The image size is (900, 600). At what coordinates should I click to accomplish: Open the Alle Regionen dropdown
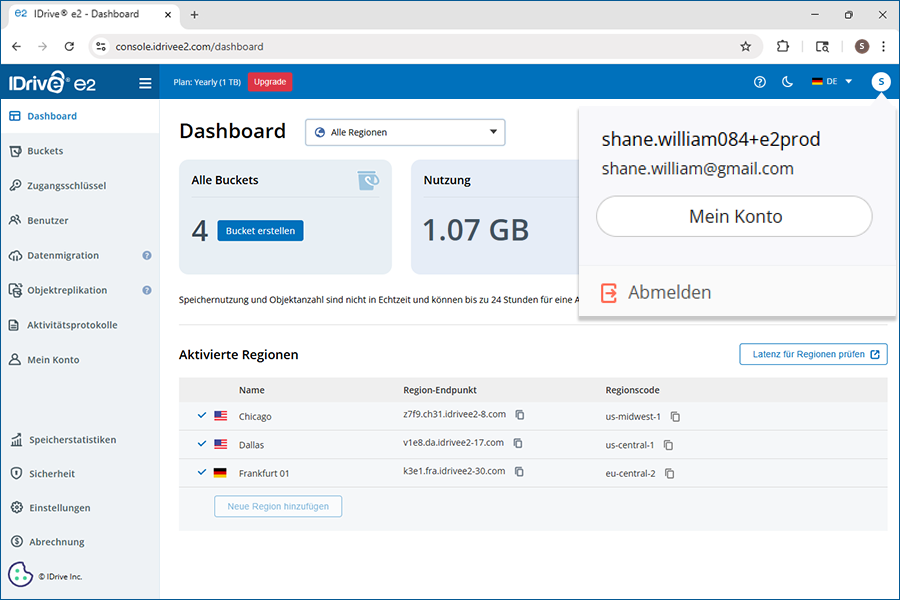(x=405, y=132)
